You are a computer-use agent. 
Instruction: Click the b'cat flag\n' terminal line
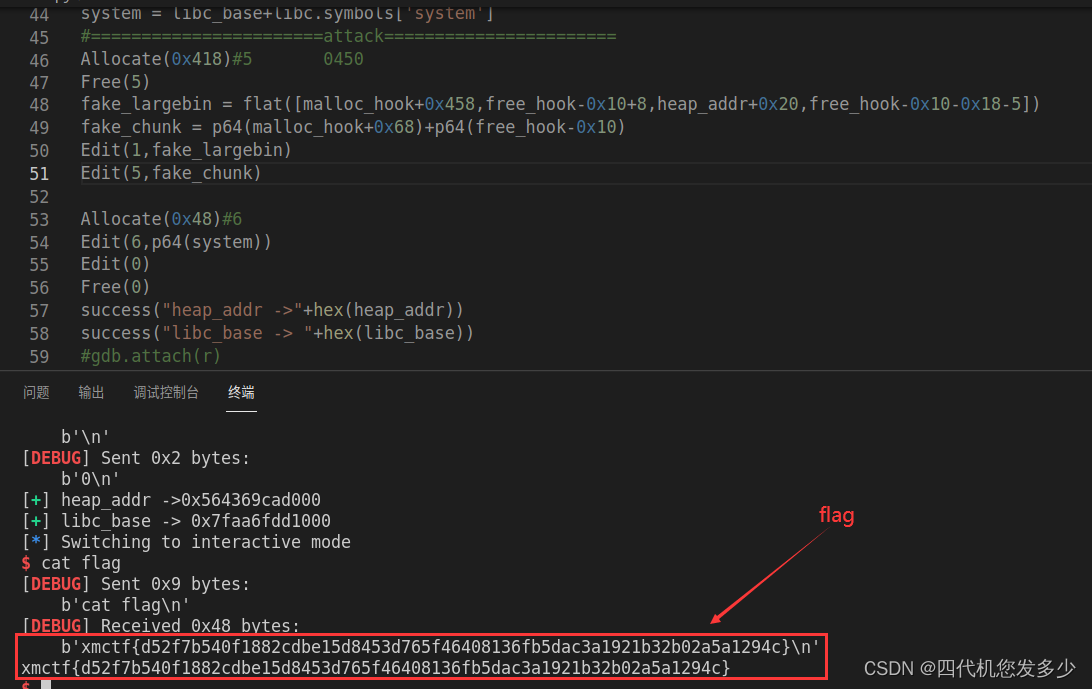(x=125, y=605)
